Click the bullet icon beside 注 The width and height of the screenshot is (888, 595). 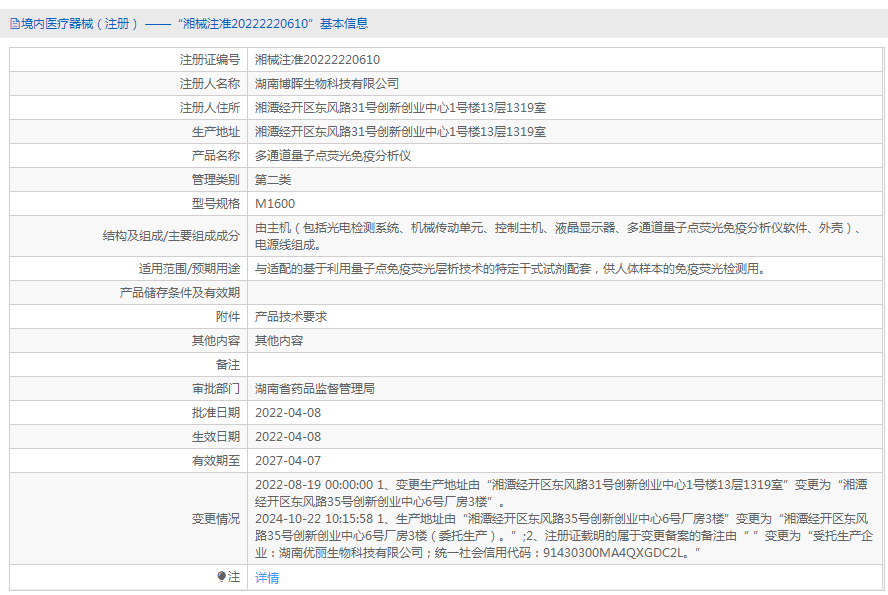pyautogui.click(x=221, y=576)
